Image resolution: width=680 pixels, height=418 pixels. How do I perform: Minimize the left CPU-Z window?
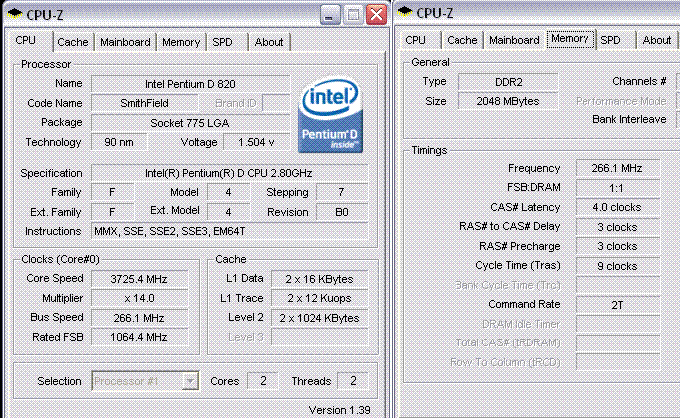pos(330,15)
